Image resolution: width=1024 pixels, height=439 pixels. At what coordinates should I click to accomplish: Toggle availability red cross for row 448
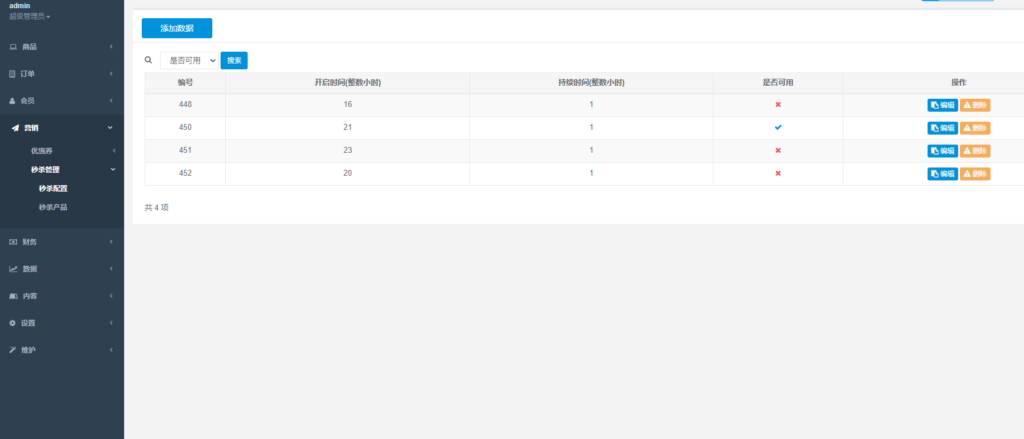click(778, 105)
